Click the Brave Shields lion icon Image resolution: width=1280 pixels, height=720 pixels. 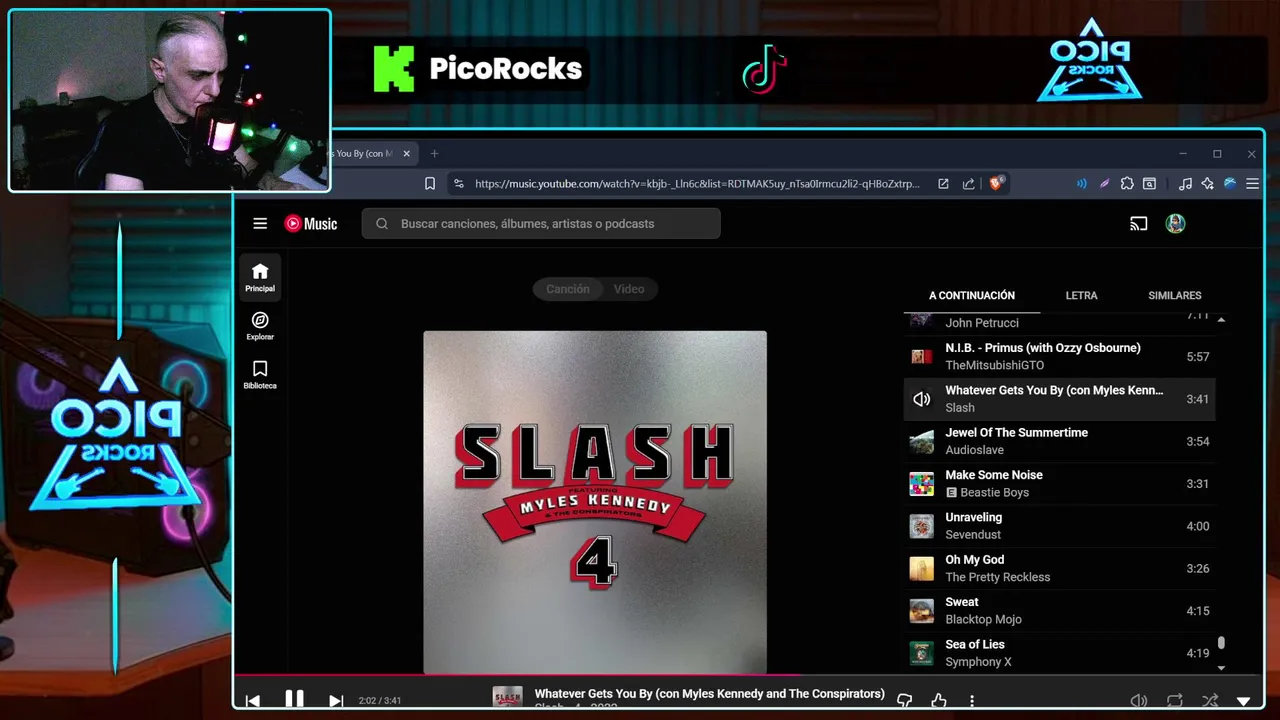[997, 184]
